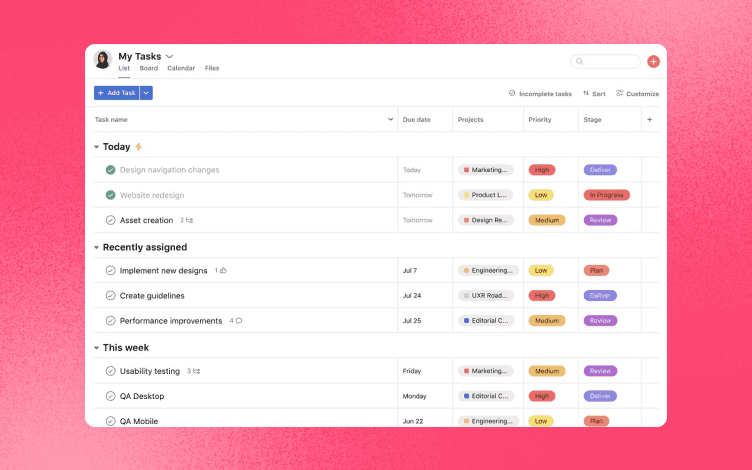
Task: Collapse the Today section
Action: (96, 147)
